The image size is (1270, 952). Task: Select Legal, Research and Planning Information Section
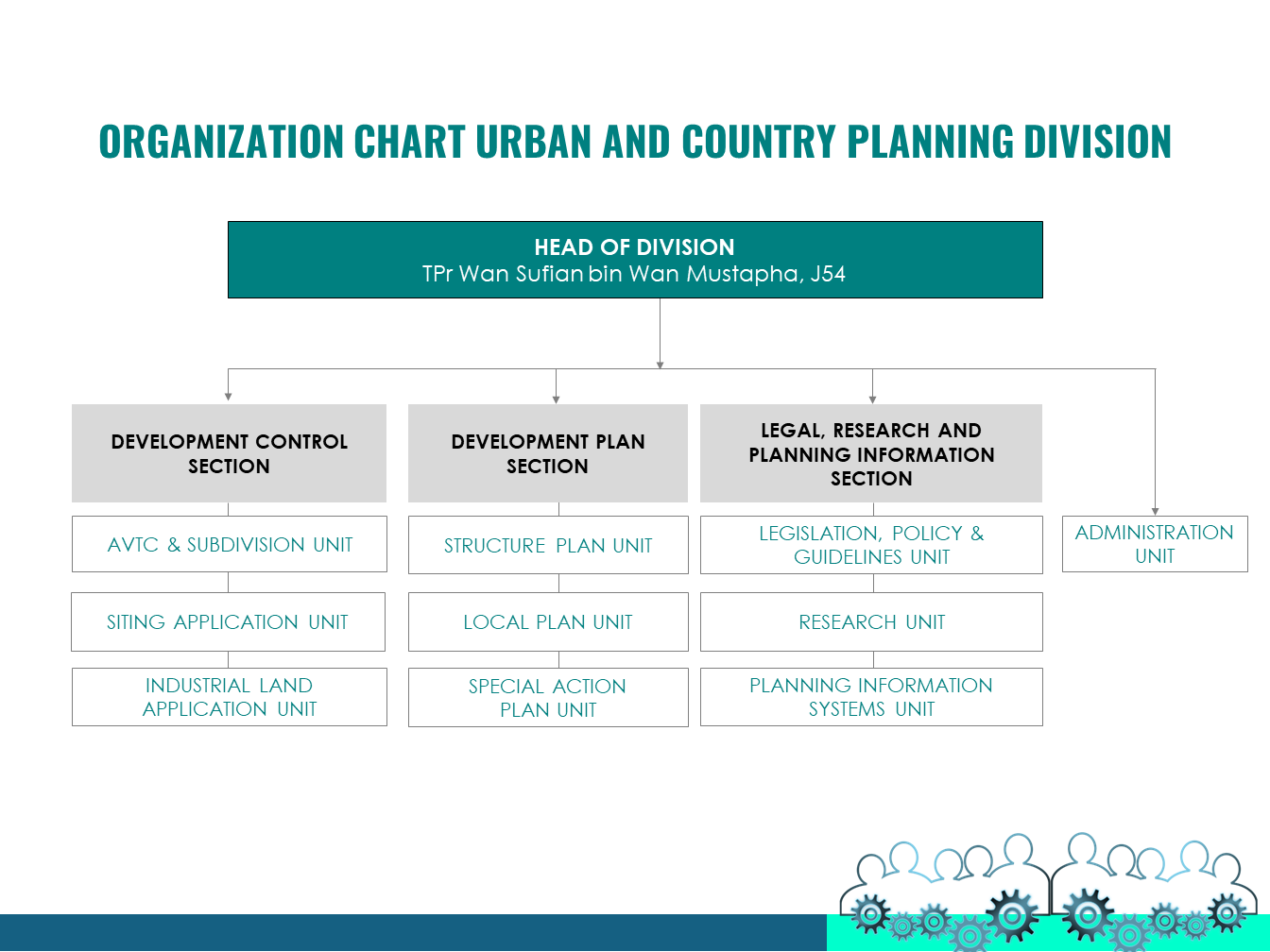click(x=870, y=453)
